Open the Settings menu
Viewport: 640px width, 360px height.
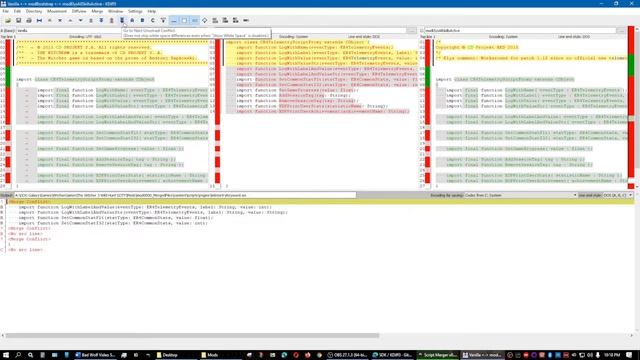coord(135,11)
